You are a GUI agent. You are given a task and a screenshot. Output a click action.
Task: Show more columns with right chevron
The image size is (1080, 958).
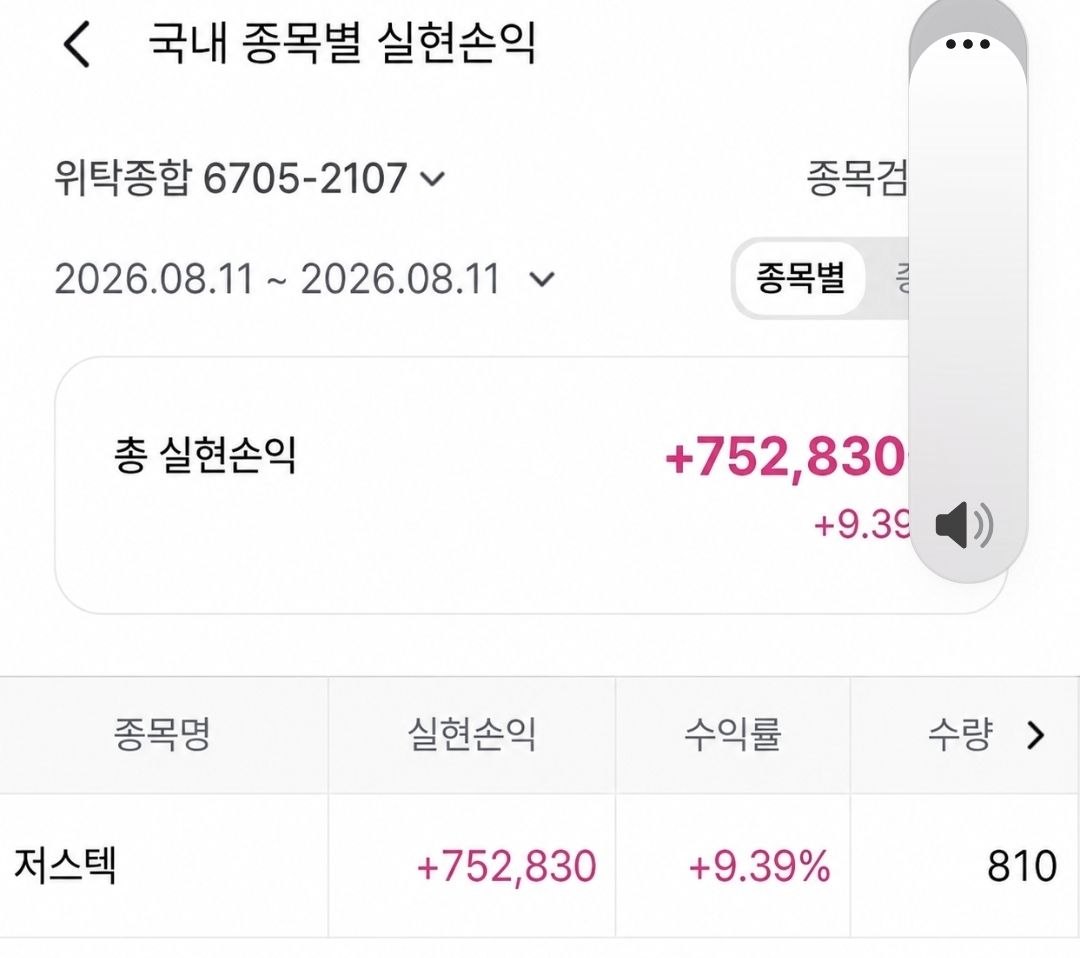1035,735
